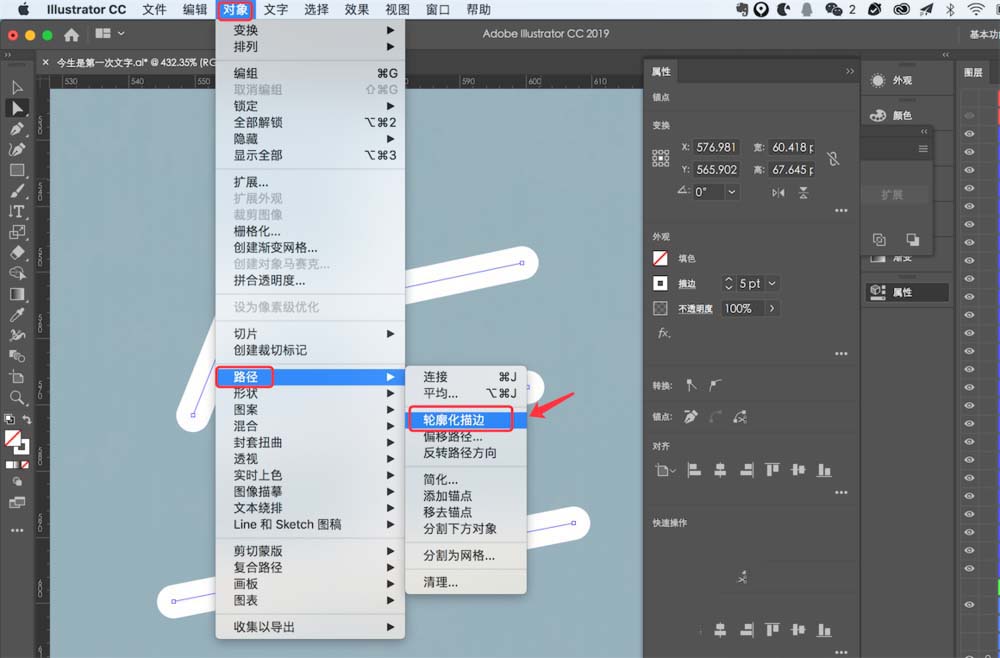Click the Fill color swatch

tap(660, 258)
